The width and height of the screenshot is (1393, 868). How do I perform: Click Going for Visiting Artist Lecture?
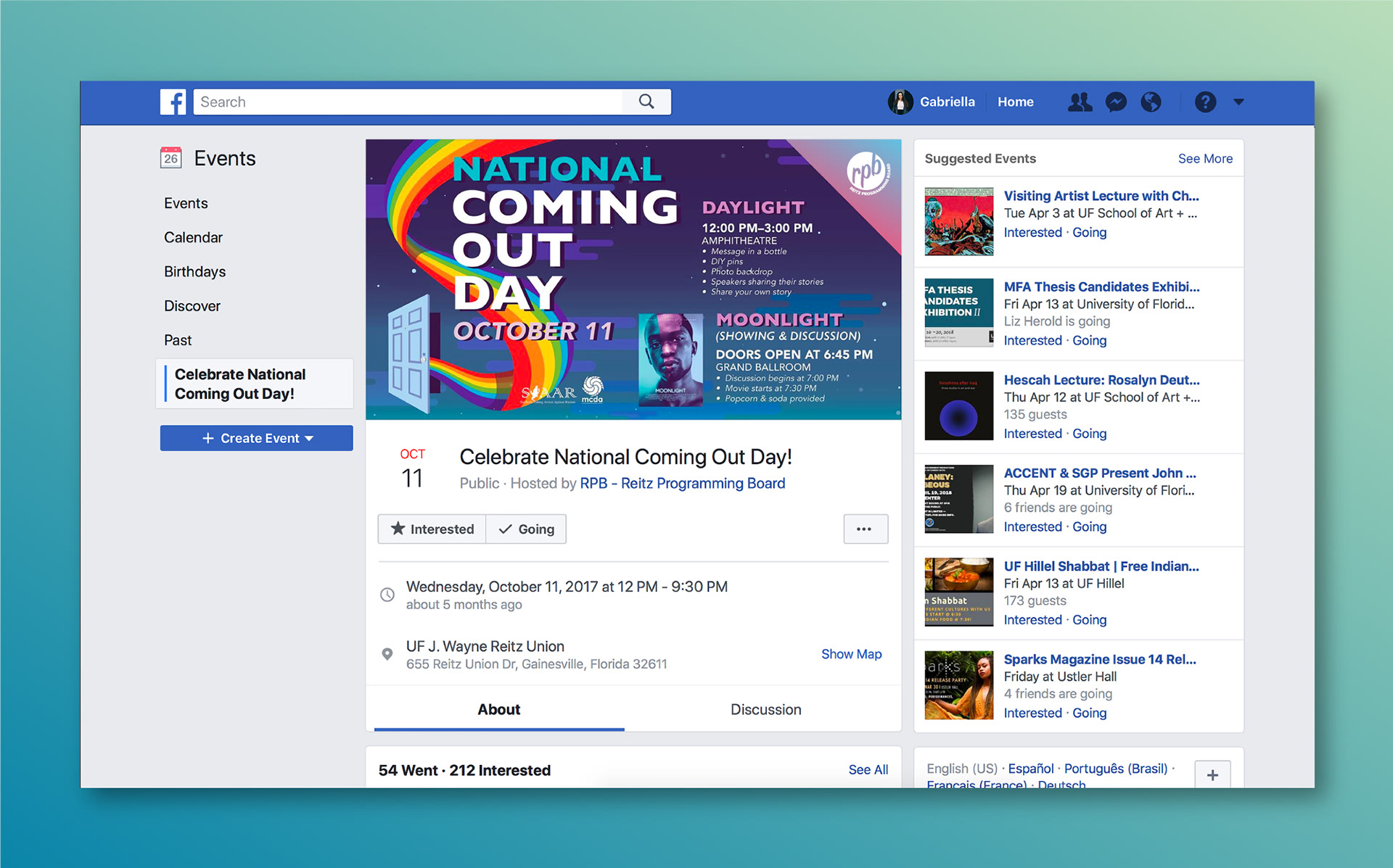click(x=1089, y=232)
